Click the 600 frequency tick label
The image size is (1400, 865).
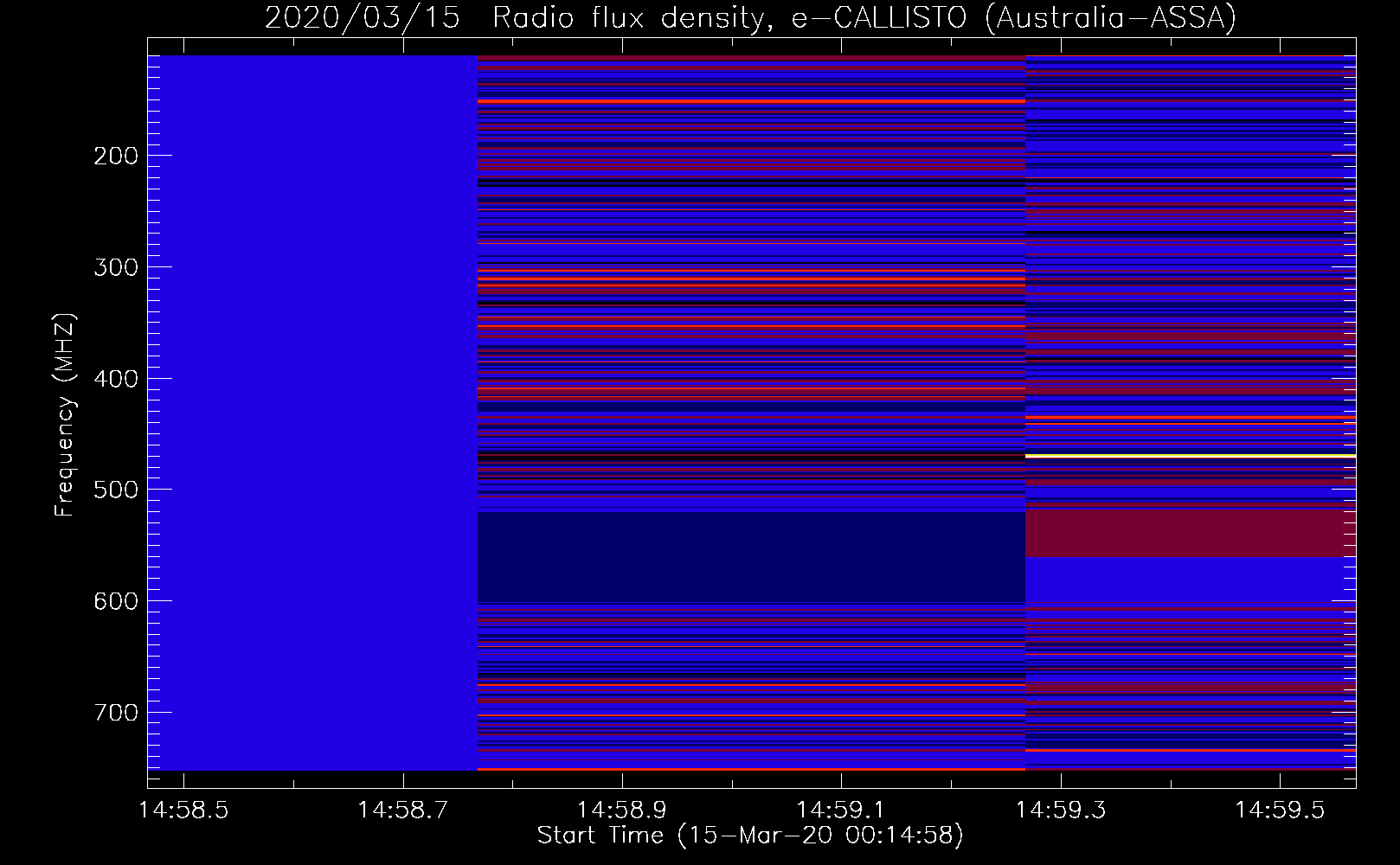click(116, 601)
